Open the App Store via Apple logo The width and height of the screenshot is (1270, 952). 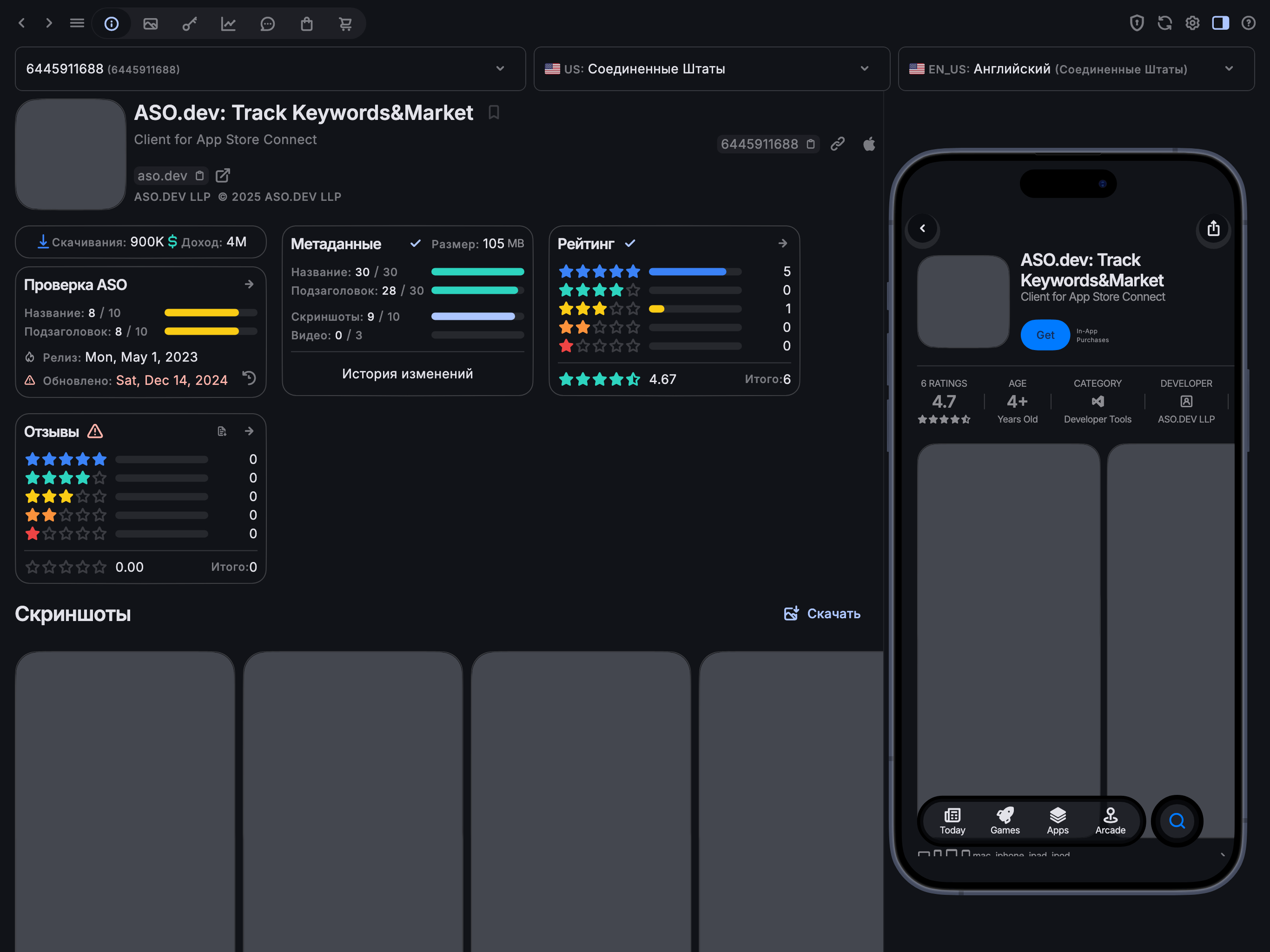click(869, 144)
